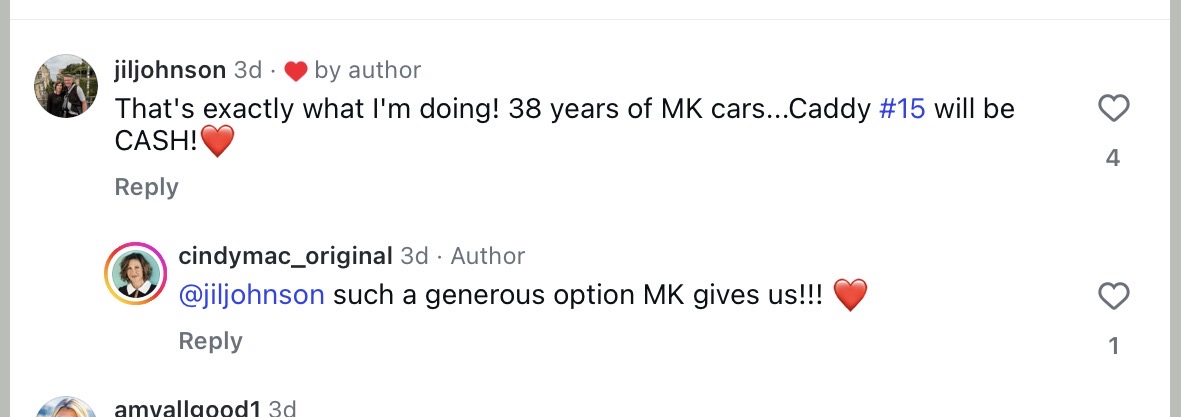View the 4 likes on jiljohnson's comment

point(1113,158)
